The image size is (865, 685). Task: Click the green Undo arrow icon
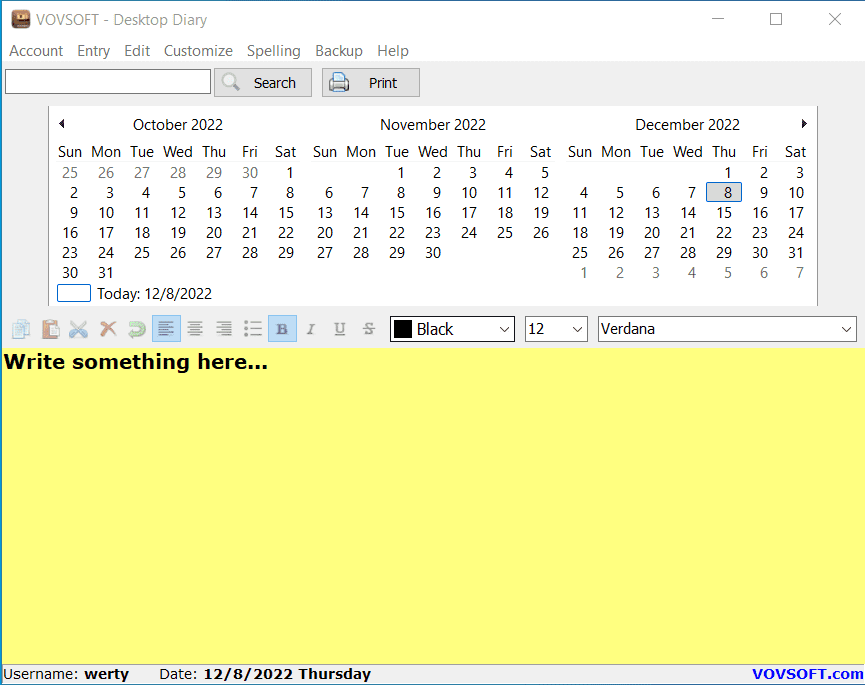coord(137,329)
